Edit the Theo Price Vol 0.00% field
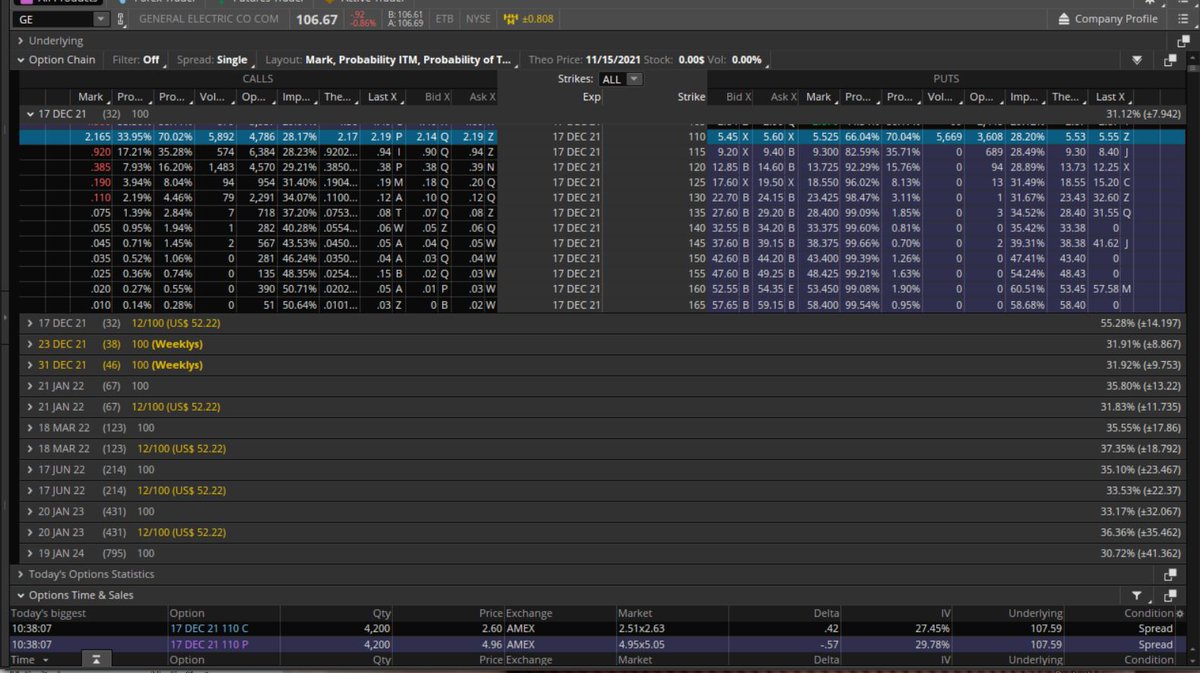The width and height of the screenshot is (1200, 673). pos(746,60)
